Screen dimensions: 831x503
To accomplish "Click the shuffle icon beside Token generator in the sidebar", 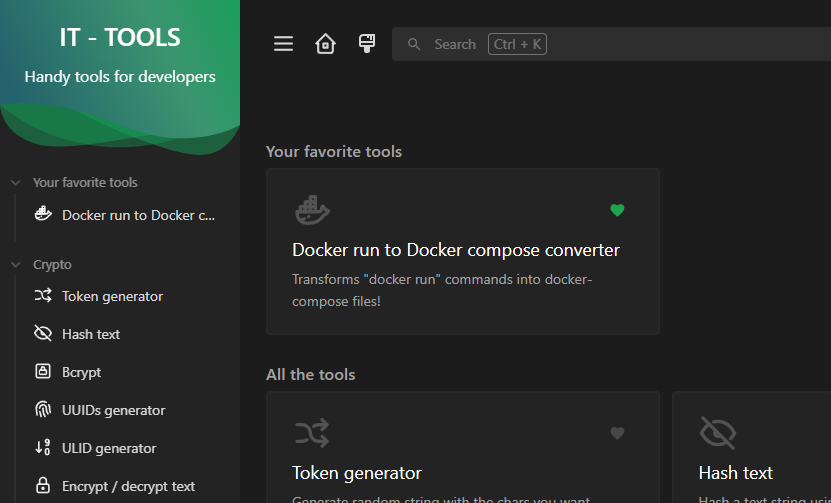I will [43, 295].
